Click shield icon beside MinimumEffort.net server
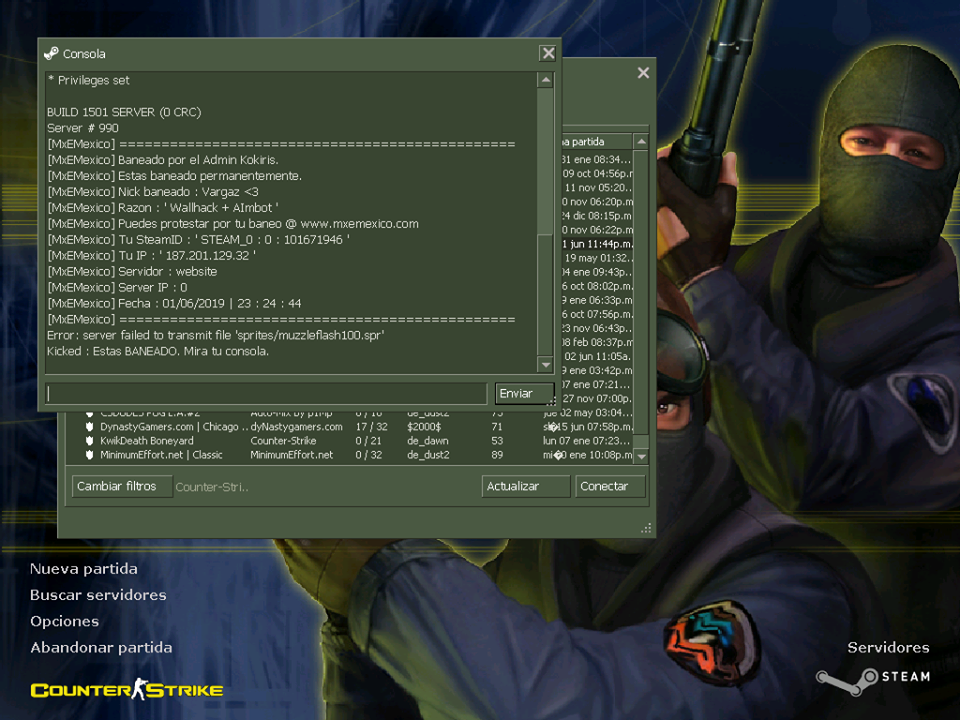This screenshot has width=960, height=720. tap(89, 455)
